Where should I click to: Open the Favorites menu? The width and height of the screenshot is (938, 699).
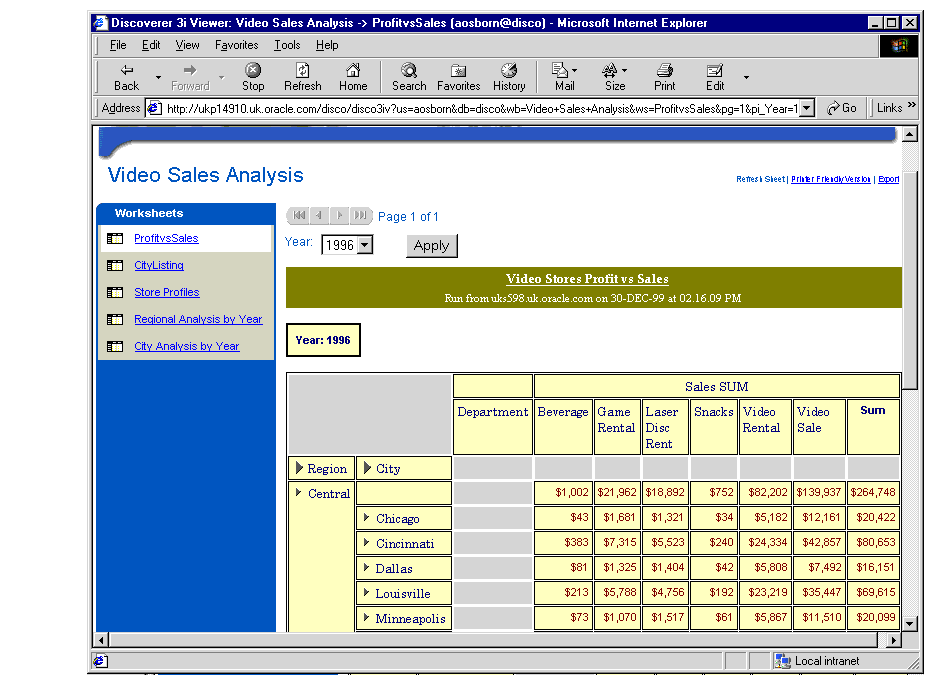(x=236, y=45)
